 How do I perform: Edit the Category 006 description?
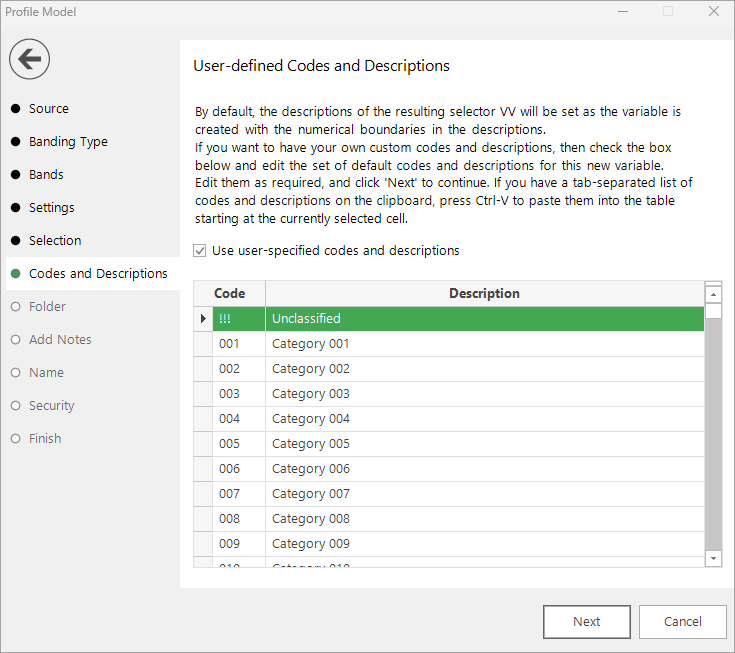coord(485,469)
